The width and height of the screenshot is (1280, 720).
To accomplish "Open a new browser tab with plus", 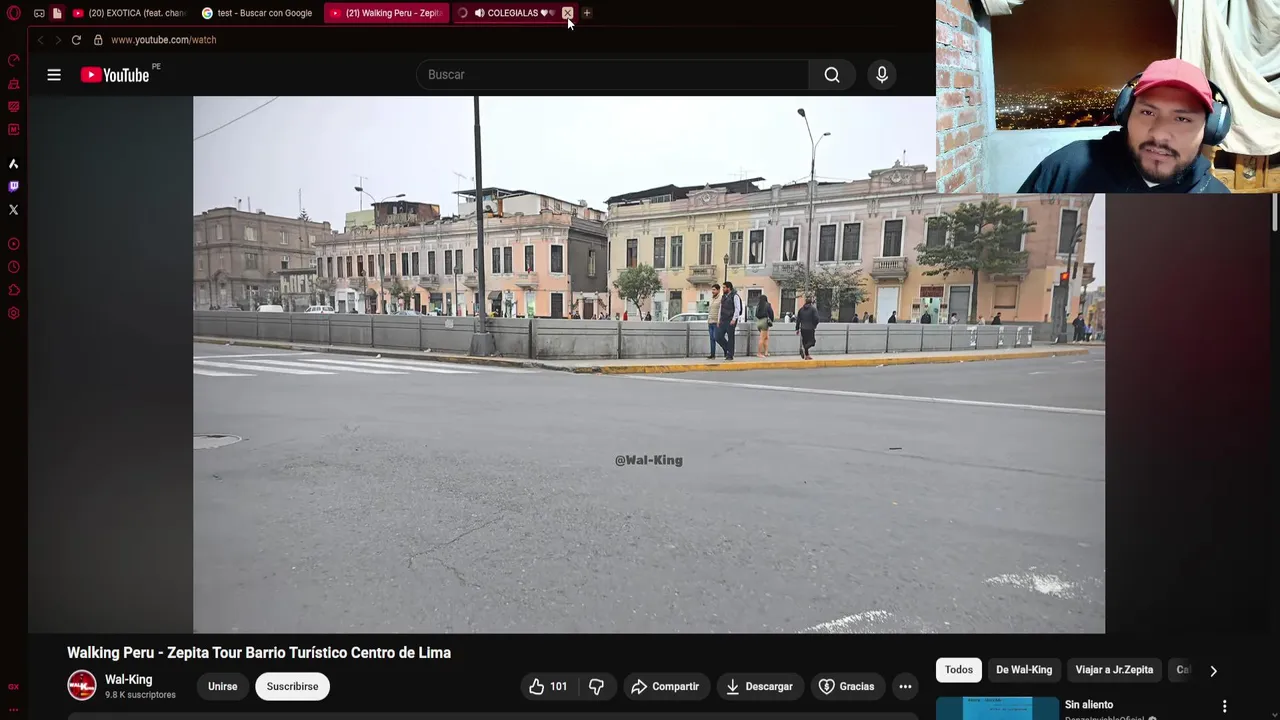I will click(587, 13).
